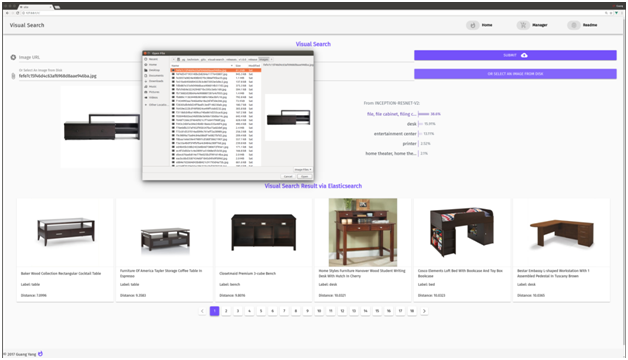Open the Rectangular Cocktail Table result card
Image resolution: width=628 pixels, height=360 pixels.
65,250
